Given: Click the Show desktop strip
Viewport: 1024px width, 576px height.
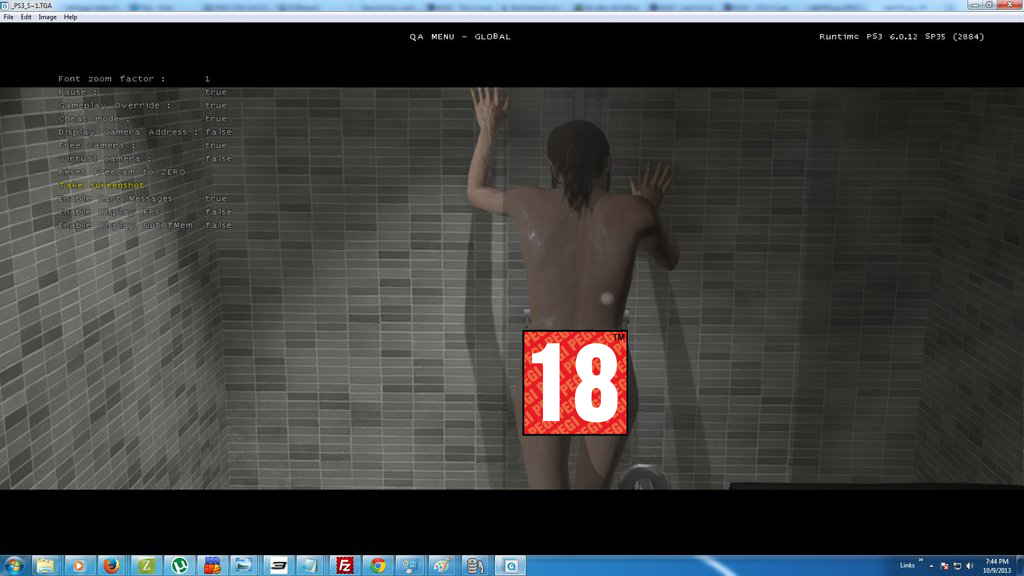Looking at the screenshot, I should click(1019, 566).
